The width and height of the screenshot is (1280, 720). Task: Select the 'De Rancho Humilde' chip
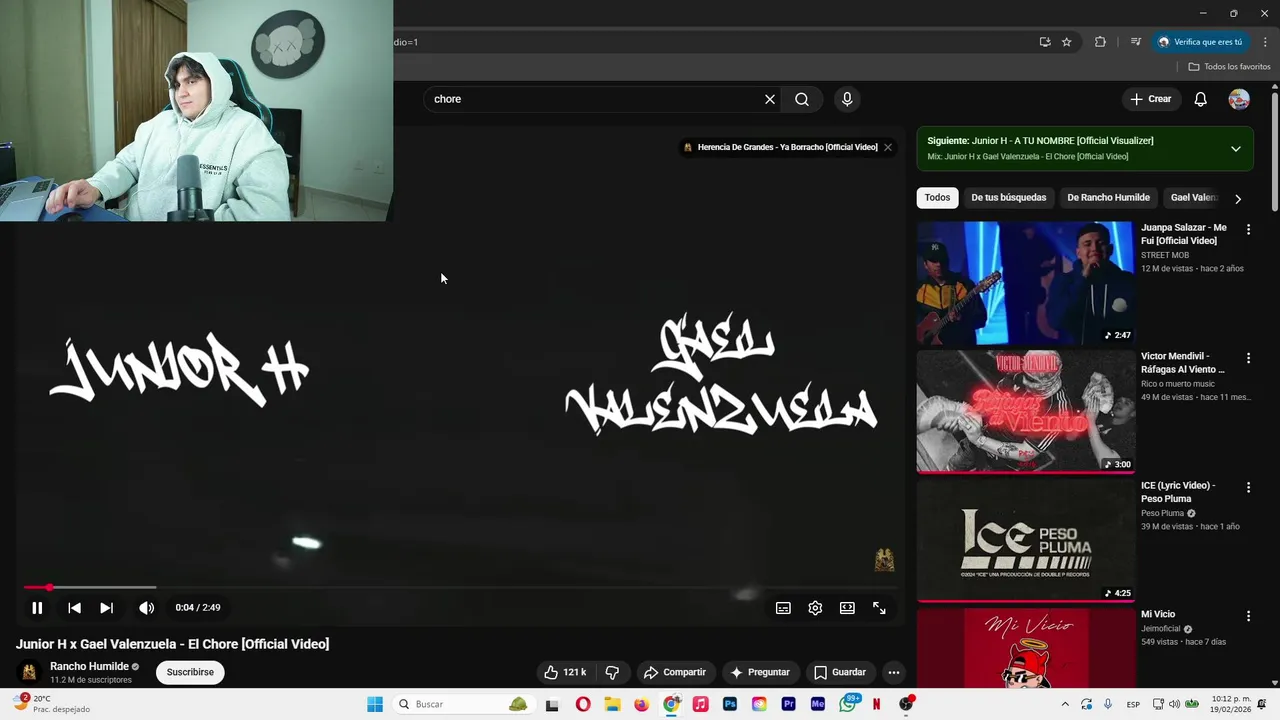[1108, 197]
